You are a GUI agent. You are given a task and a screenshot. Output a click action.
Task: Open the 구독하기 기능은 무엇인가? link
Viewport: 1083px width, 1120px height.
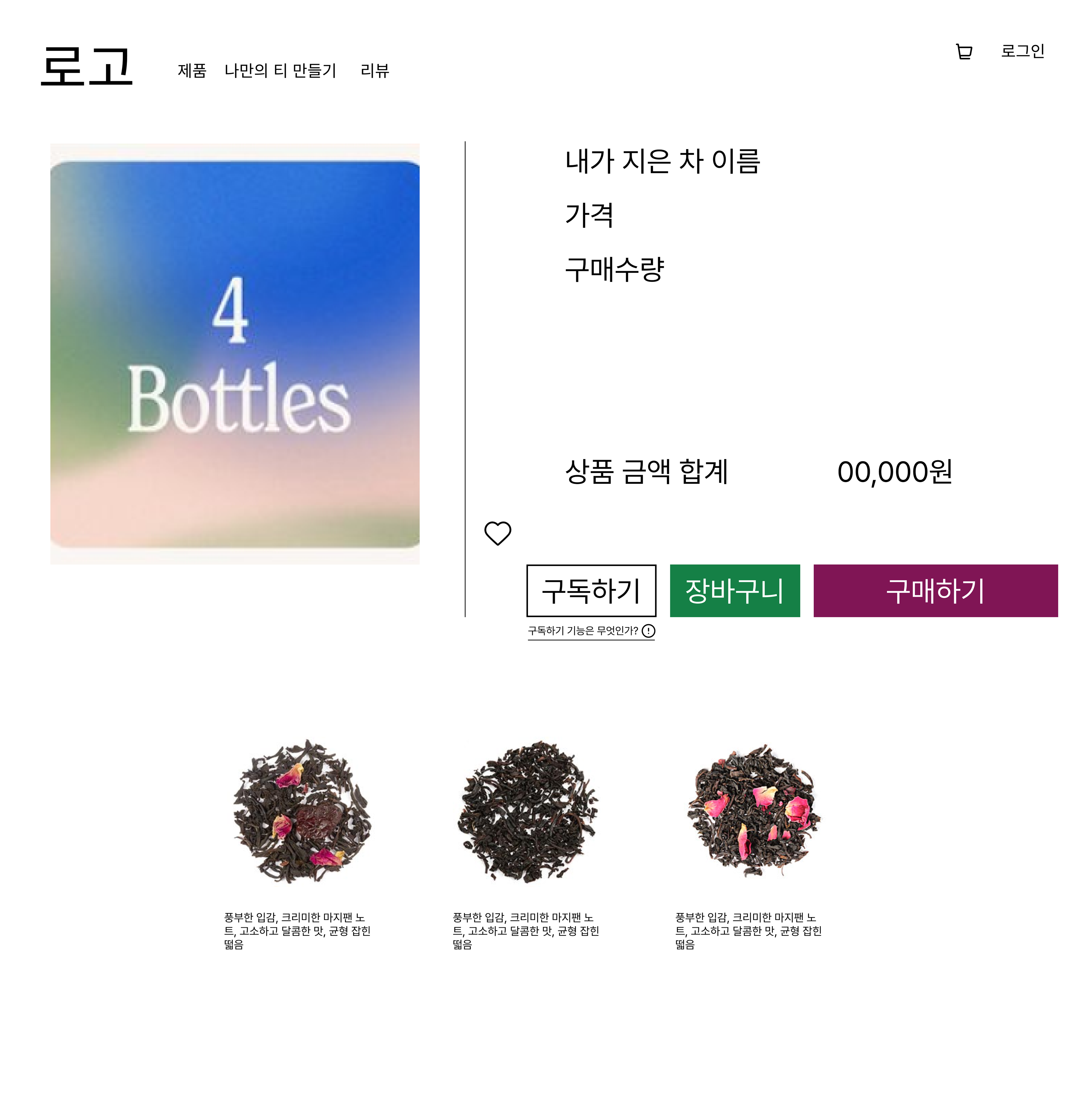pos(583,631)
